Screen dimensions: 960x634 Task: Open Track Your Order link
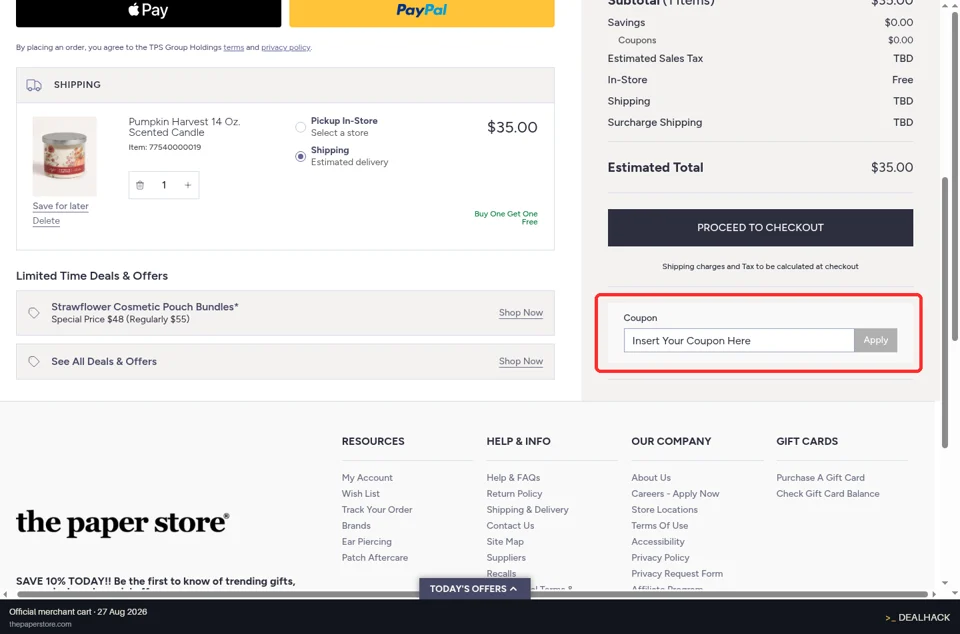pos(377,509)
